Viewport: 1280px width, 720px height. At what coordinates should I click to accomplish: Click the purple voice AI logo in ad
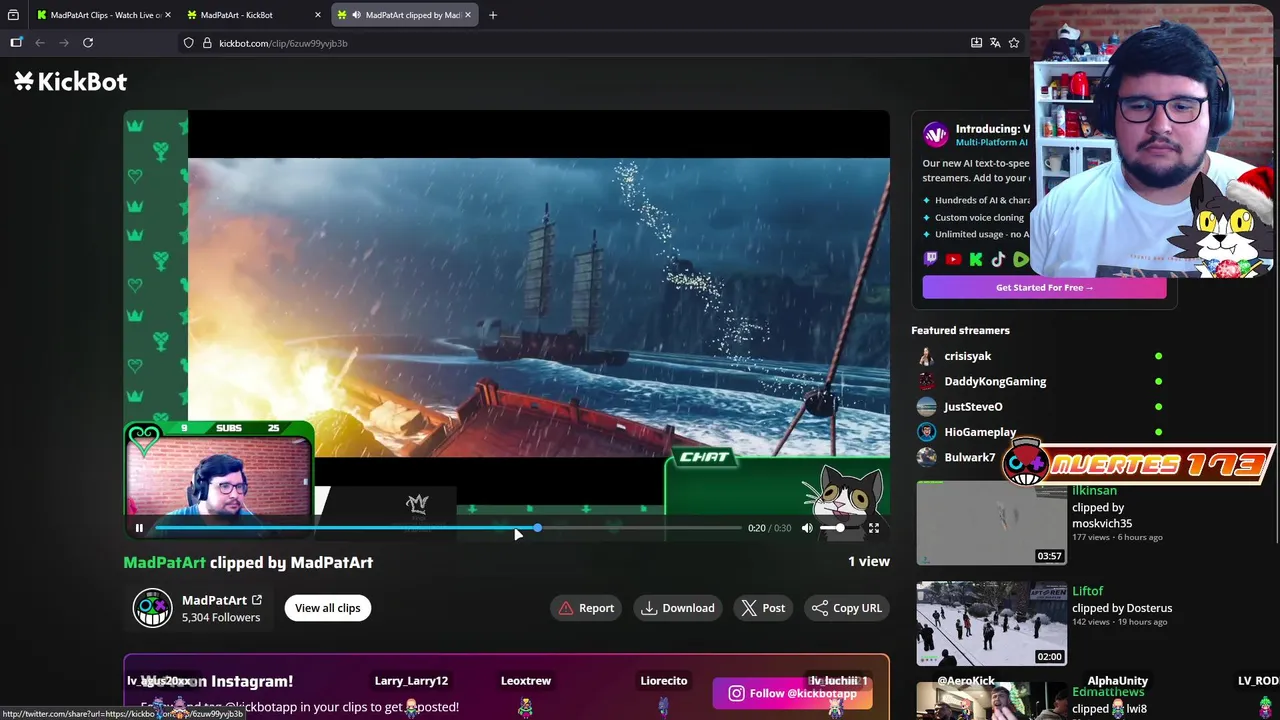(x=935, y=135)
